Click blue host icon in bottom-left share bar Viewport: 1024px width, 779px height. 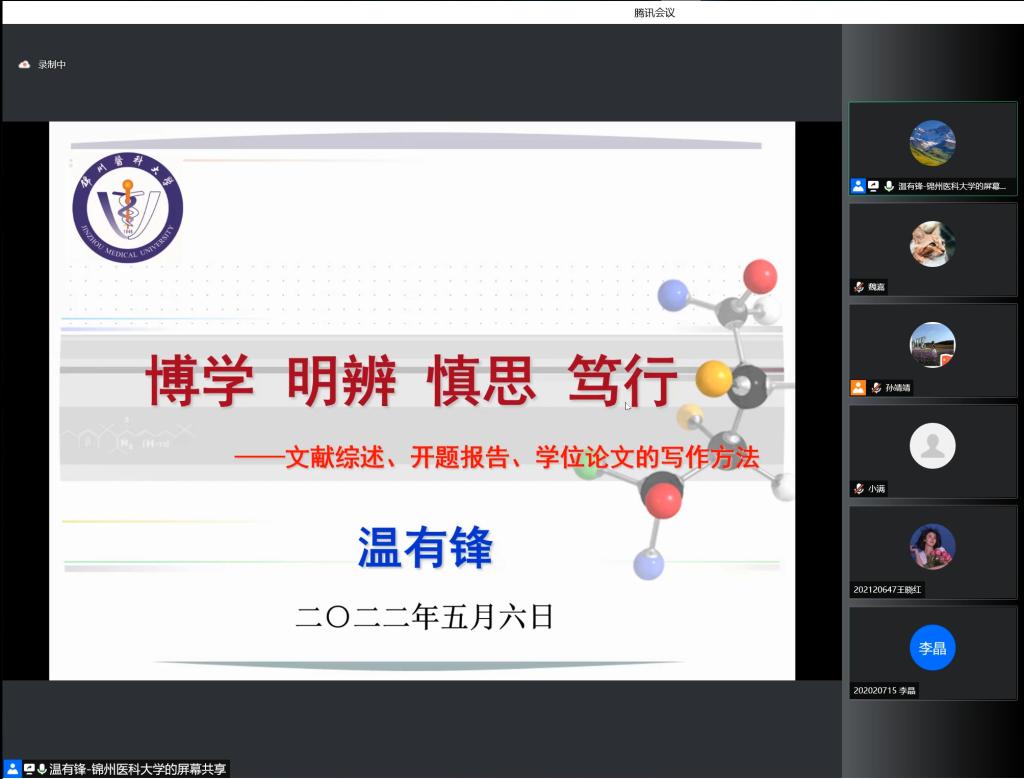point(12,769)
